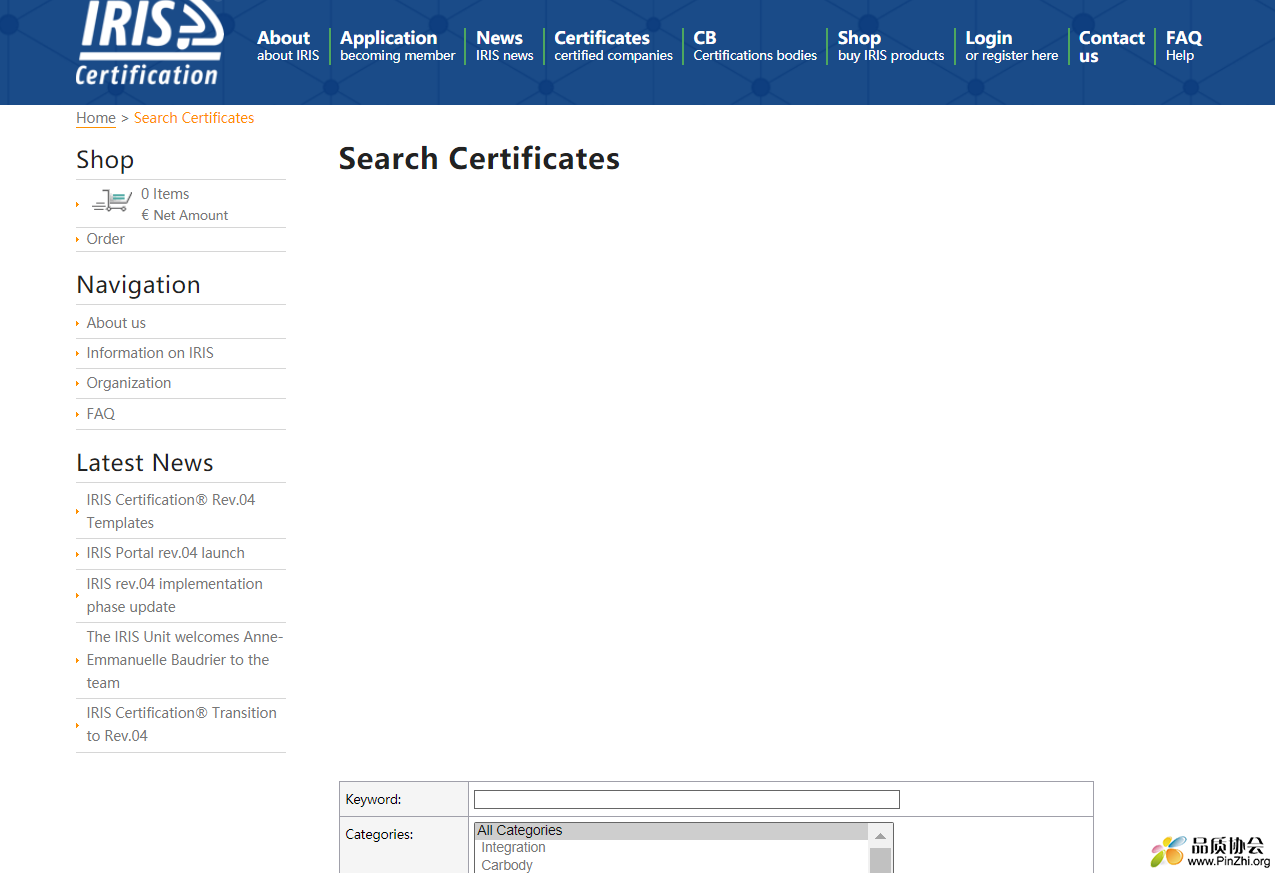Open the Contact us menu
The height and width of the screenshot is (873, 1275).
coord(1111,47)
